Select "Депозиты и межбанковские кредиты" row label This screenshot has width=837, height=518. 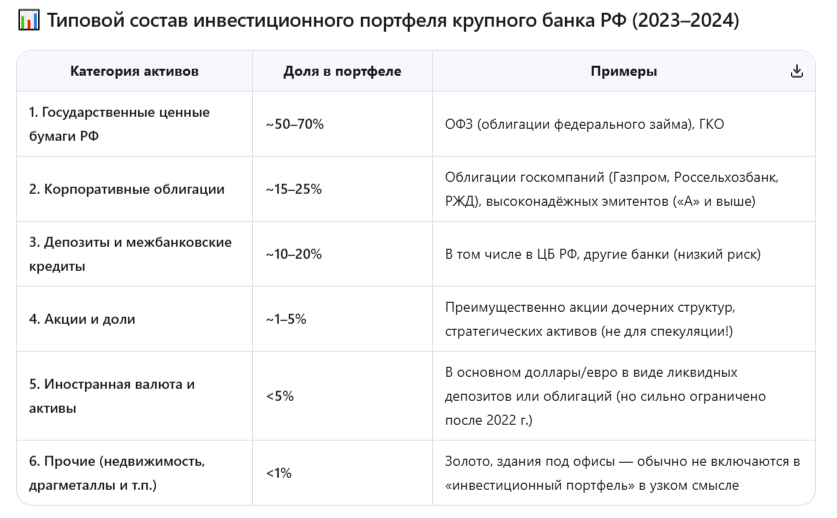tap(130, 254)
